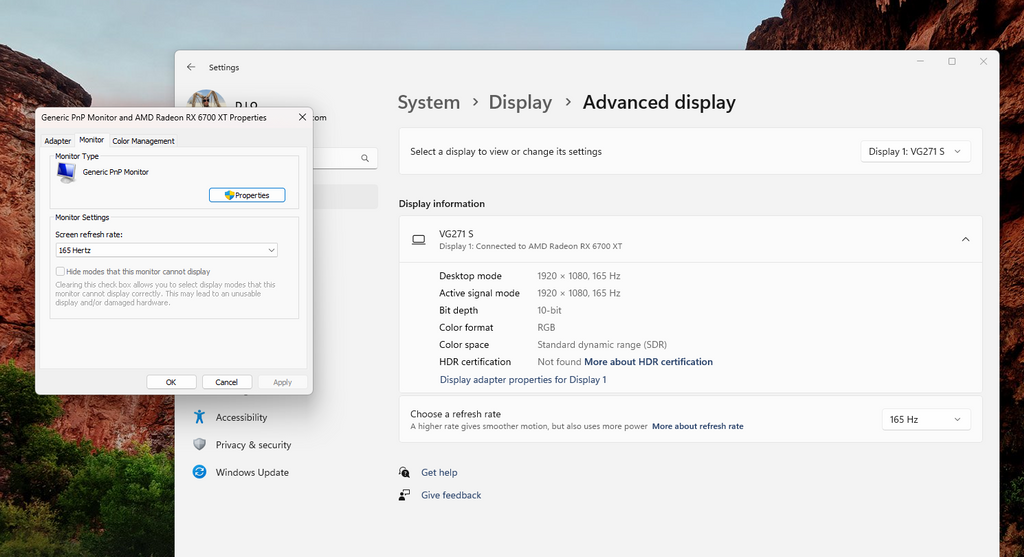Click the Properties button for monitor type
Image resolution: width=1024 pixels, height=557 pixels.
(x=247, y=195)
